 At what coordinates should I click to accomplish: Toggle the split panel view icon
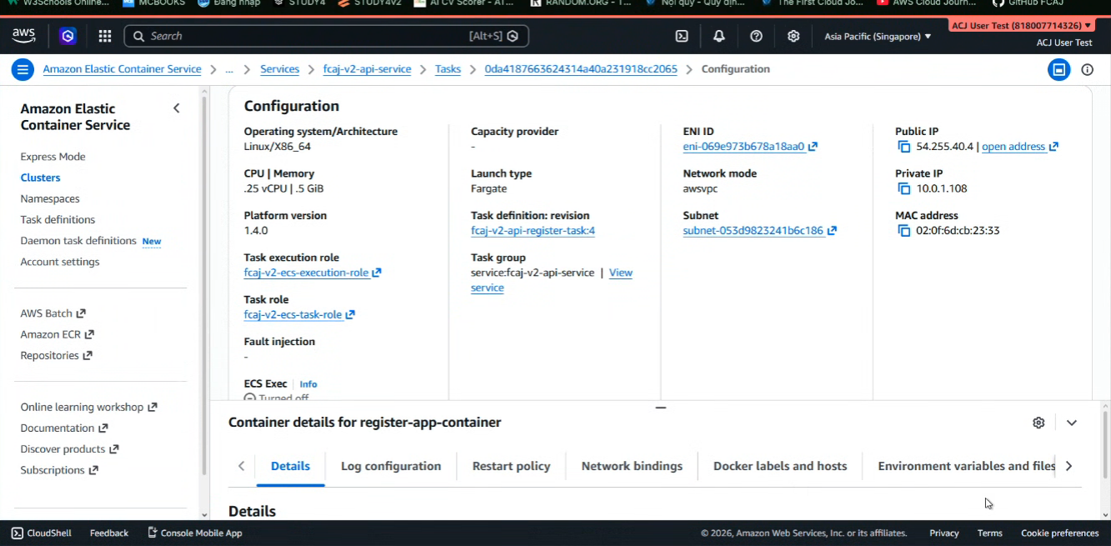tap(1059, 69)
